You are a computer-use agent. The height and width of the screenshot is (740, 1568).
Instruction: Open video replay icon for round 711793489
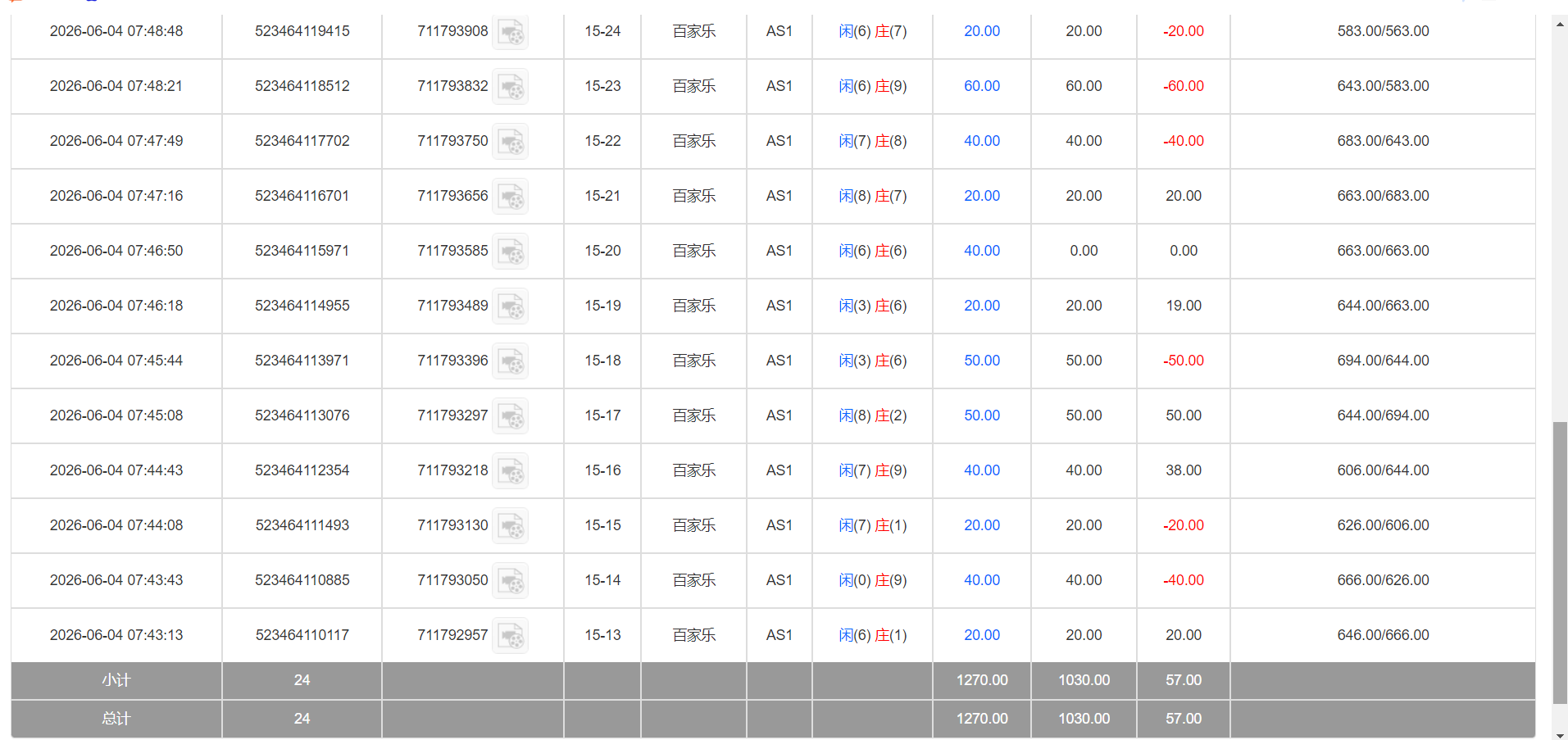coord(510,306)
